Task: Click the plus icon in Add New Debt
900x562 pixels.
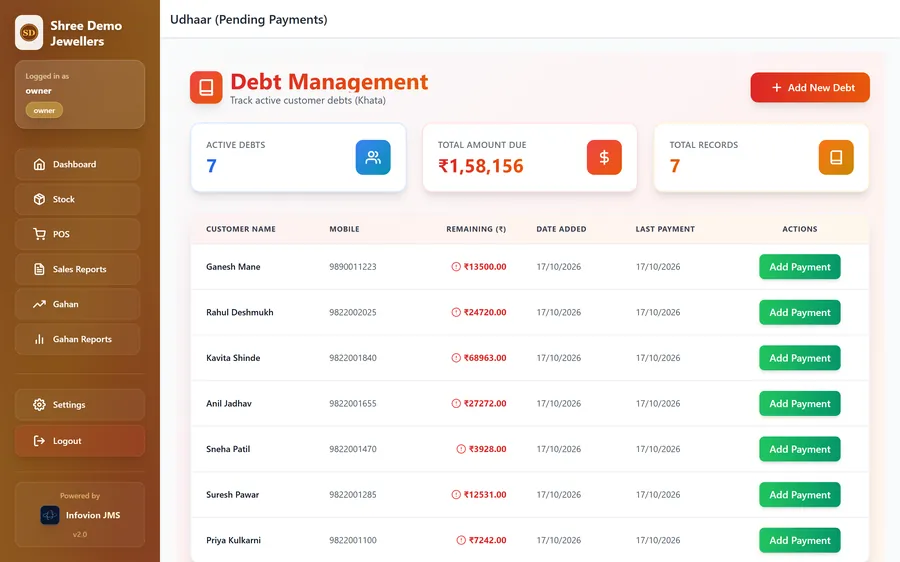Action: 777,87
